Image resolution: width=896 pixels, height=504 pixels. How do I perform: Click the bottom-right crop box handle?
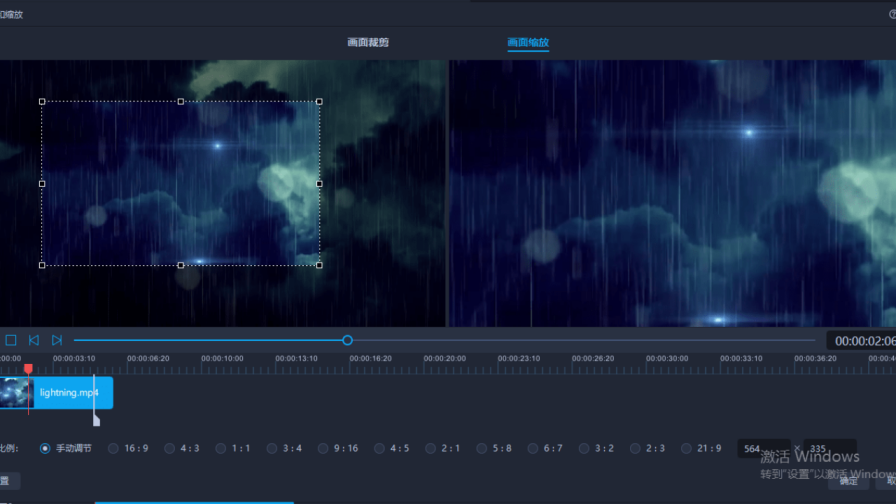(x=319, y=265)
